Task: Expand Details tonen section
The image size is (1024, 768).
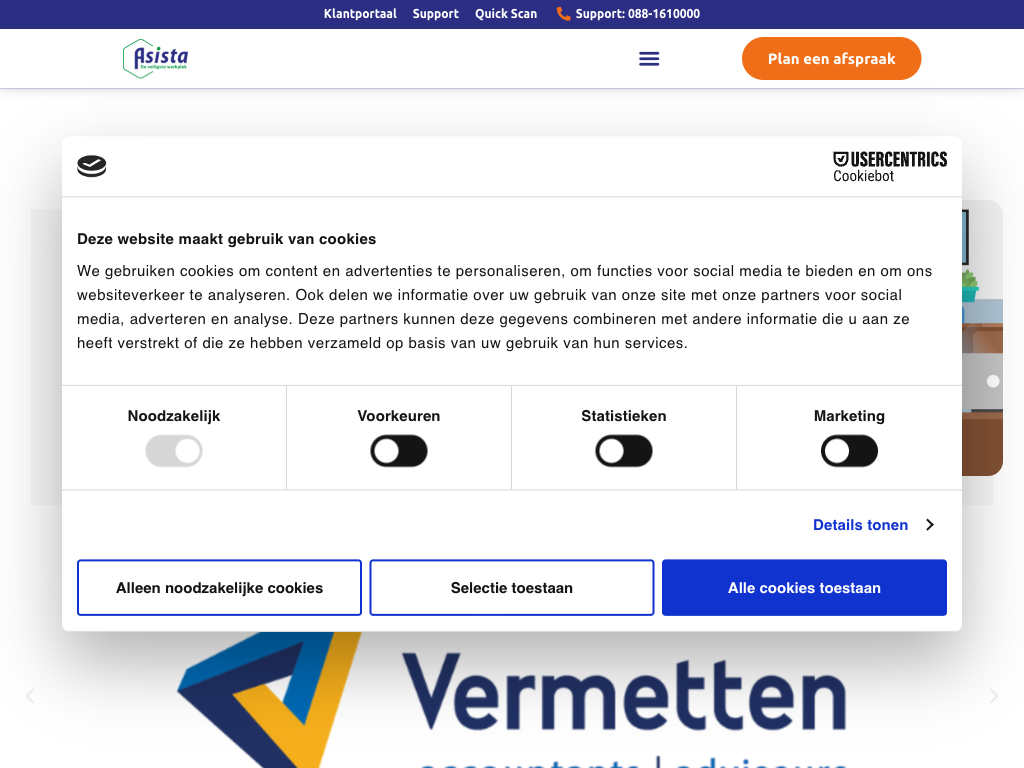Action: 860,525
